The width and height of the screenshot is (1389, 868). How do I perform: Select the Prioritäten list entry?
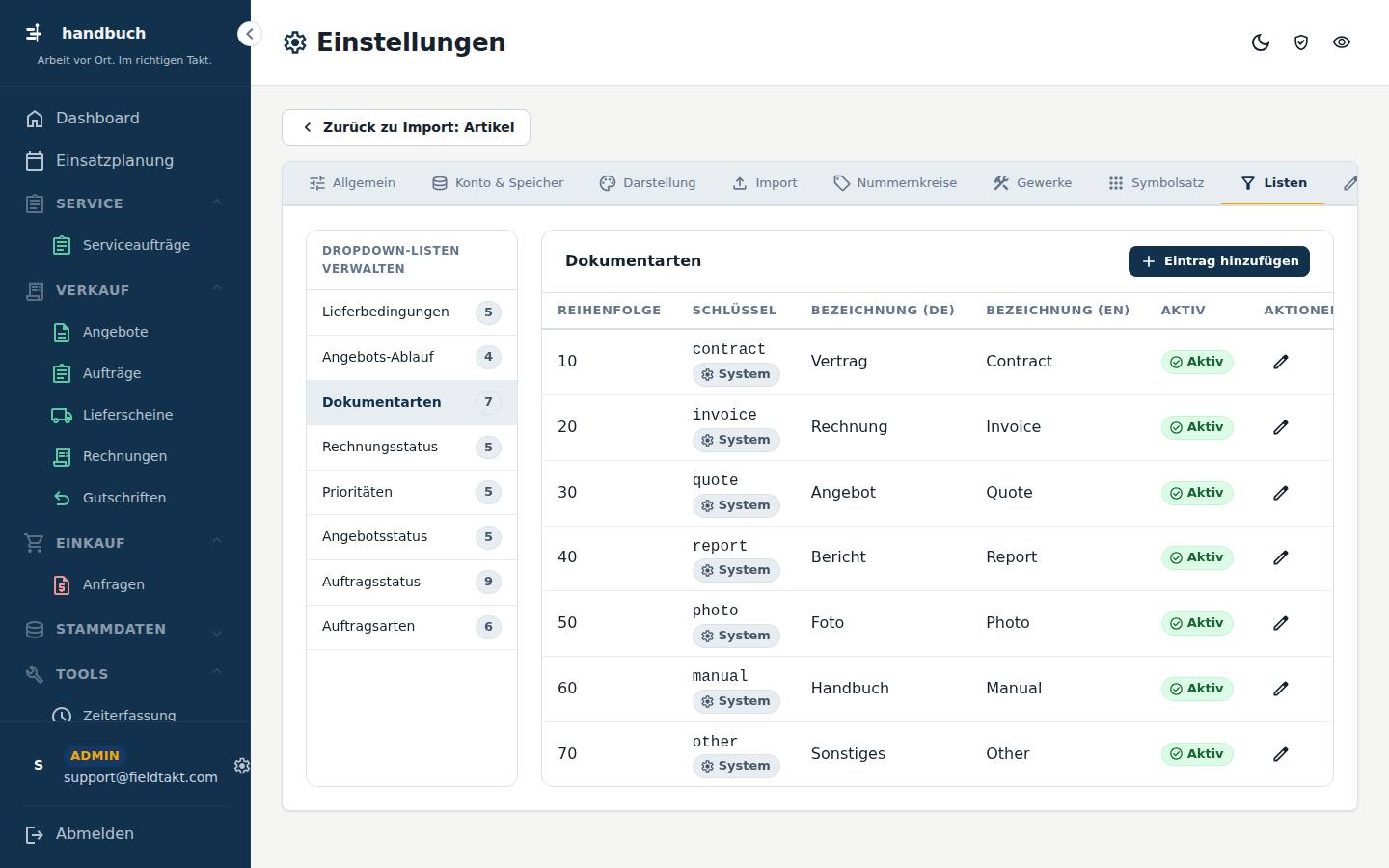412,492
